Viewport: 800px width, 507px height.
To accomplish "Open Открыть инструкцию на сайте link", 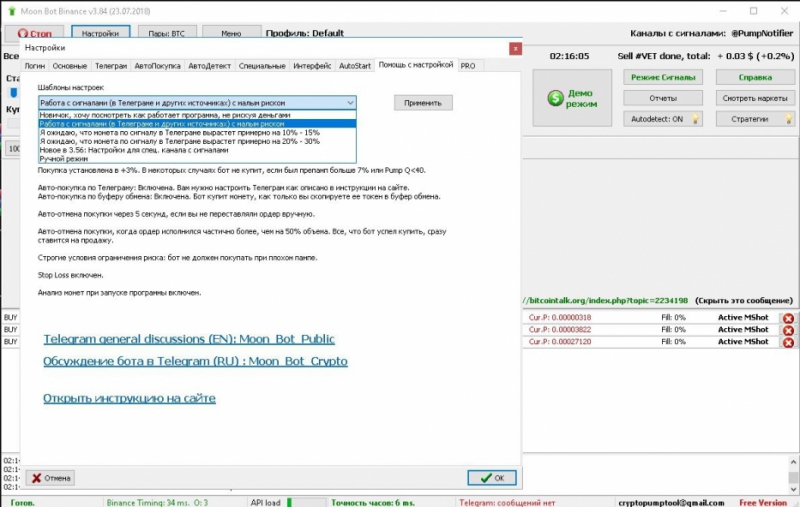I will click(x=129, y=398).
